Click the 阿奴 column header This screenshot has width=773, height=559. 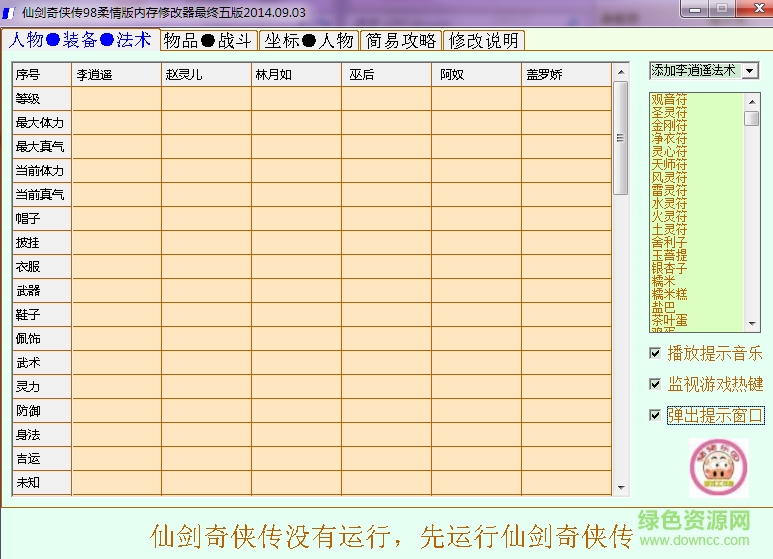[x=476, y=74]
